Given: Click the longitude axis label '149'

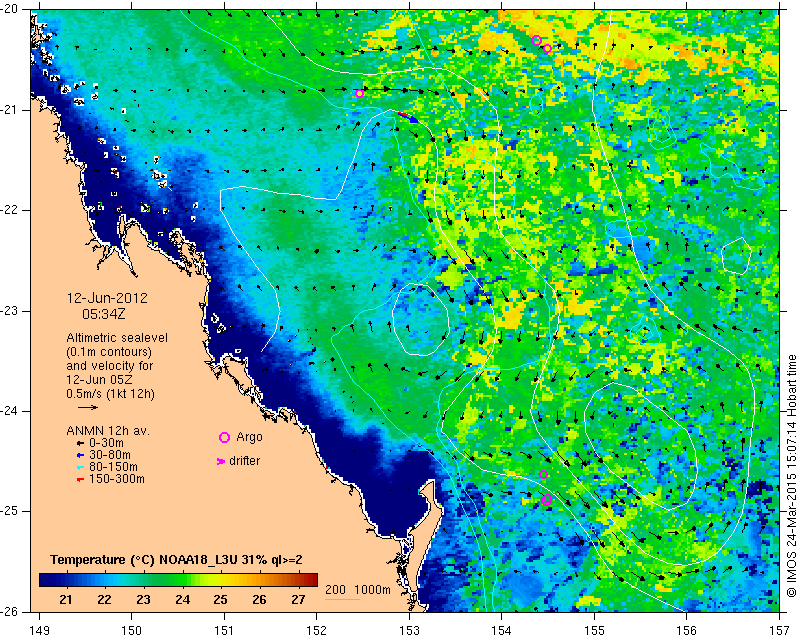Looking at the screenshot, I should pos(39,631).
